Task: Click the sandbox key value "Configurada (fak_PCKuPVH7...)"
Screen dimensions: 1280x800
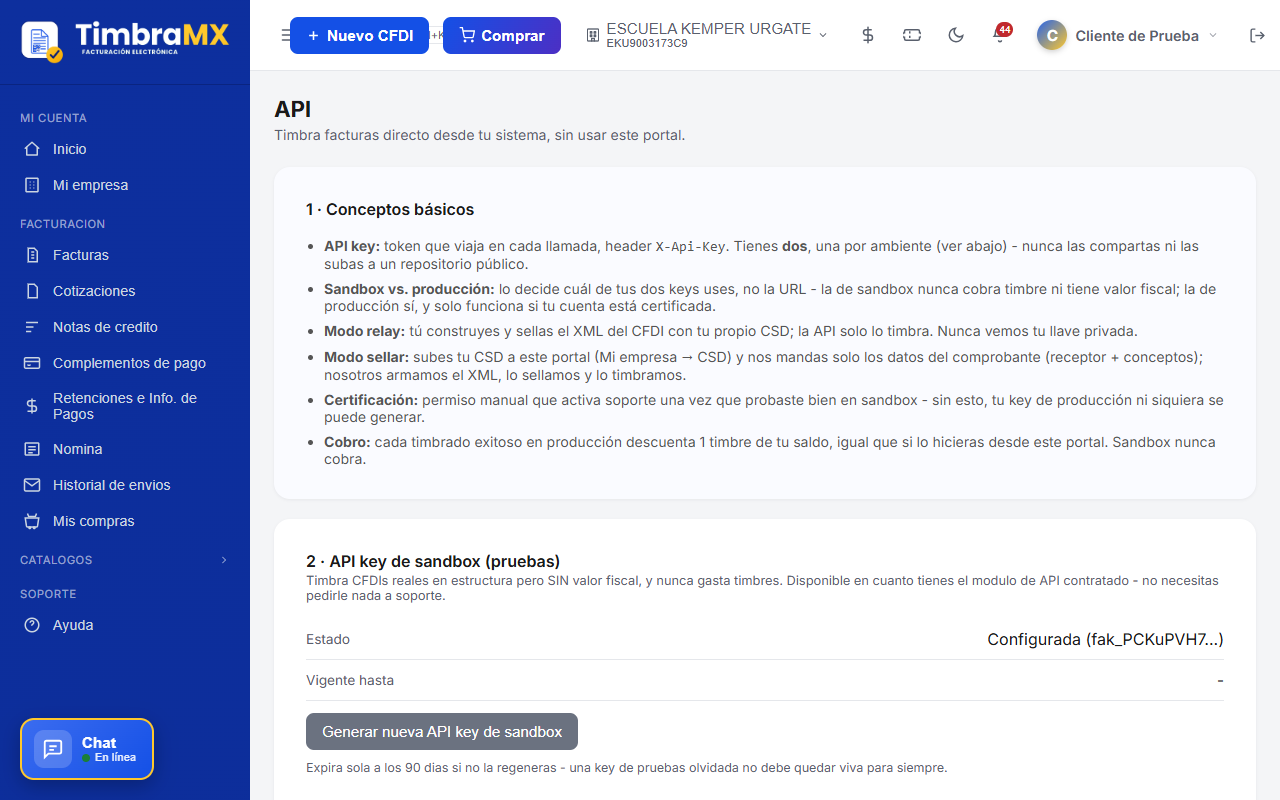Action: 1105,639
